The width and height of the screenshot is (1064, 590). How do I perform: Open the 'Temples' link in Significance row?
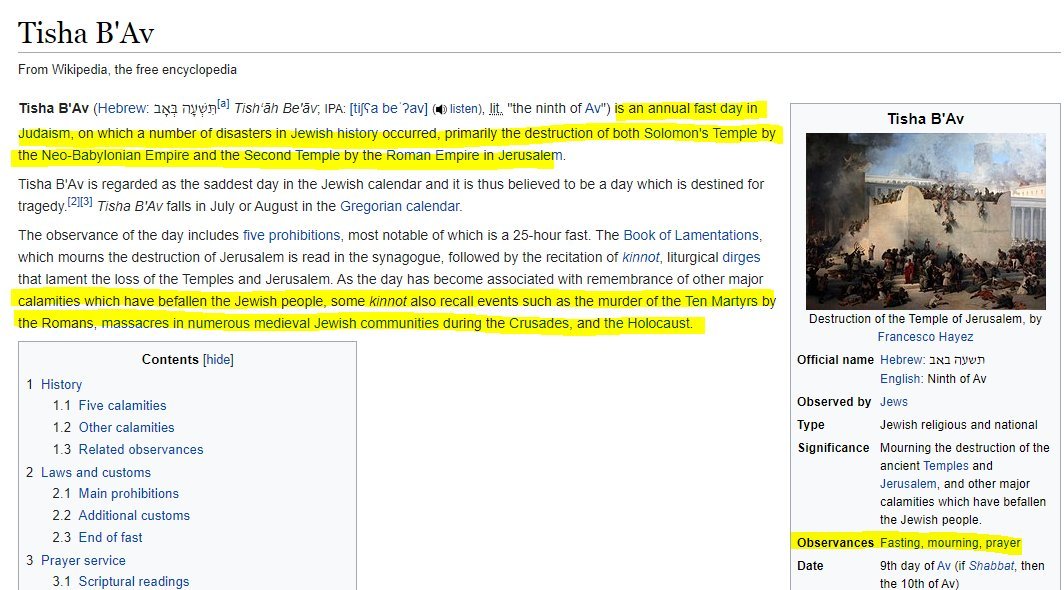[946, 466]
